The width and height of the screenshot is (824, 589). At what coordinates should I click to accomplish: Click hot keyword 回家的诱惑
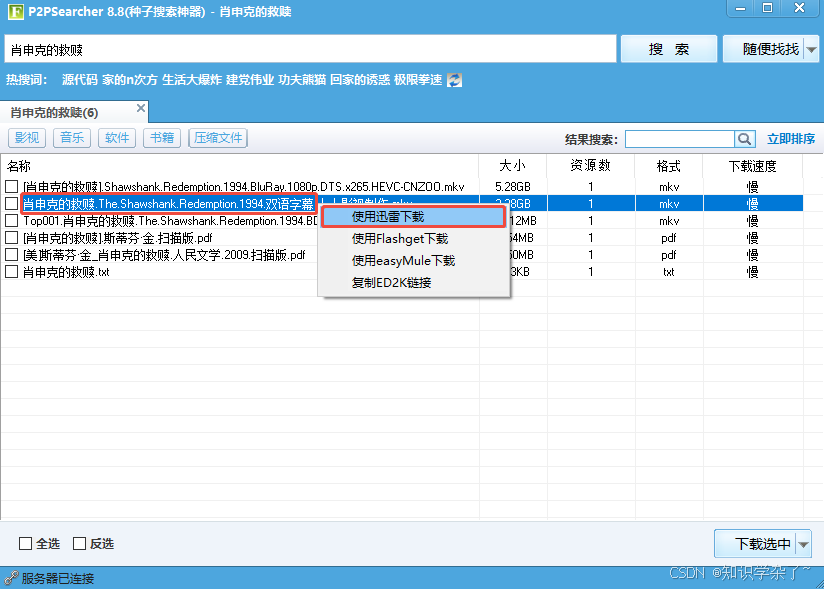(359, 80)
